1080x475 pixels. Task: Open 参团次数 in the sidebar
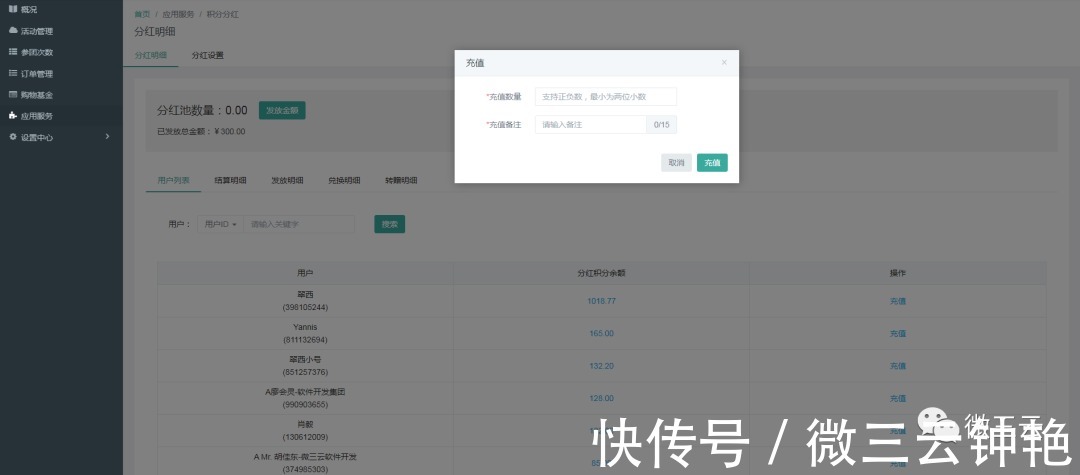pos(37,52)
